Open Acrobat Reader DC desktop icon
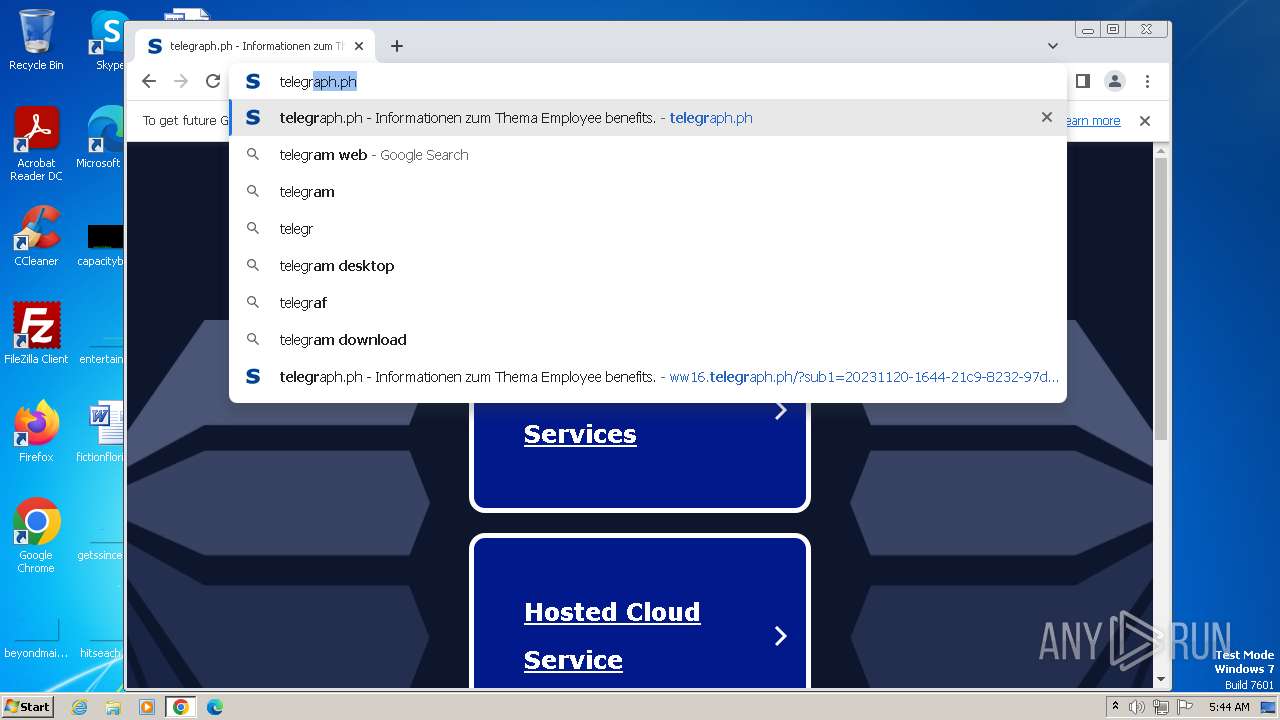The width and height of the screenshot is (1280, 720). (x=36, y=145)
